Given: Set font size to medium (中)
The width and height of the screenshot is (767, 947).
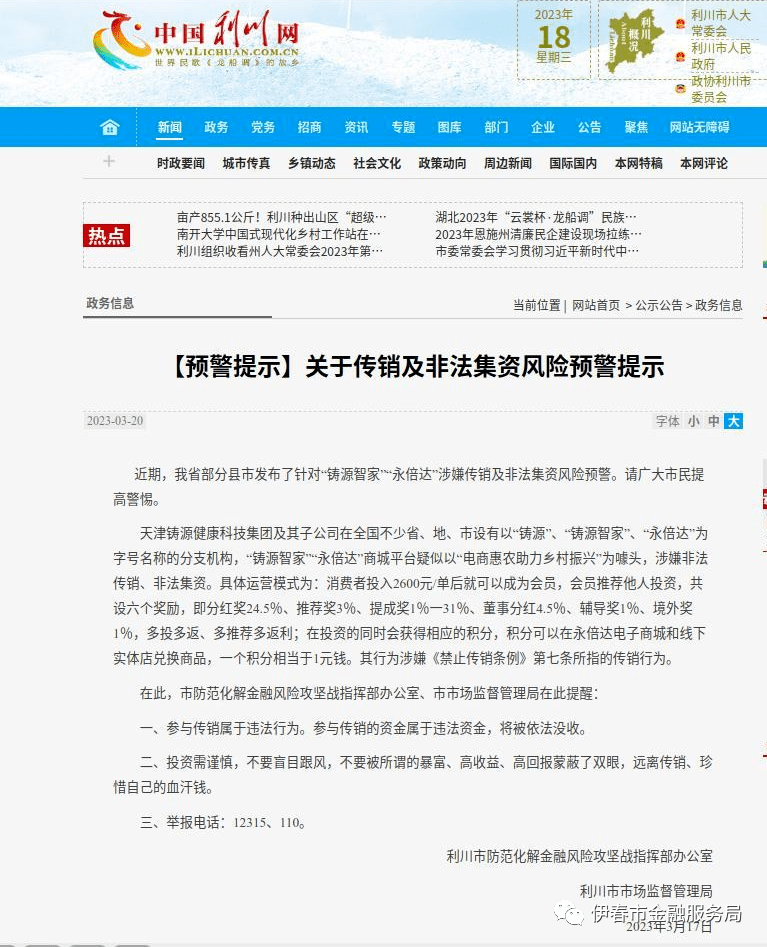Looking at the screenshot, I should pos(714,421).
